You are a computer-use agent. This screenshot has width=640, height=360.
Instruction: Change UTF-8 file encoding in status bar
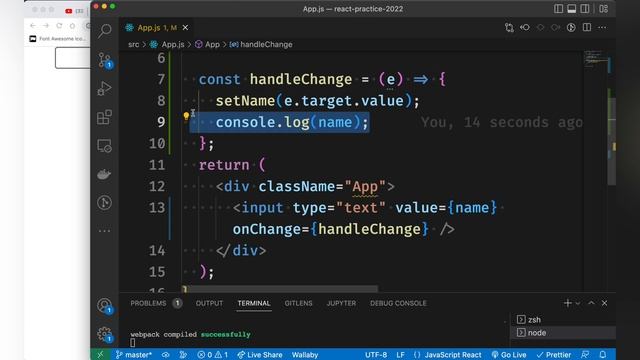coord(376,355)
